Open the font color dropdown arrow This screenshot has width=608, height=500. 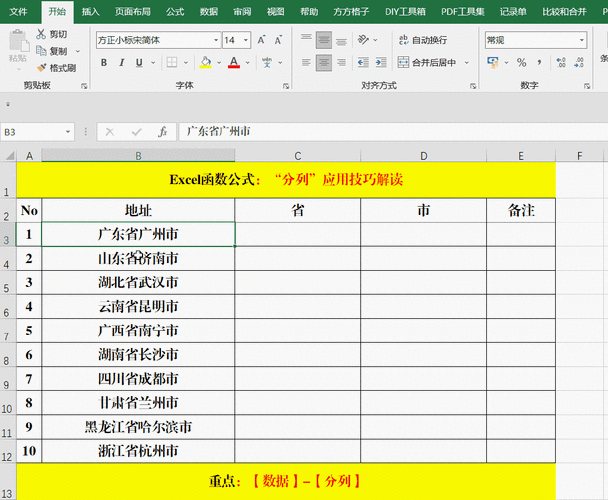pyautogui.click(x=248, y=62)
